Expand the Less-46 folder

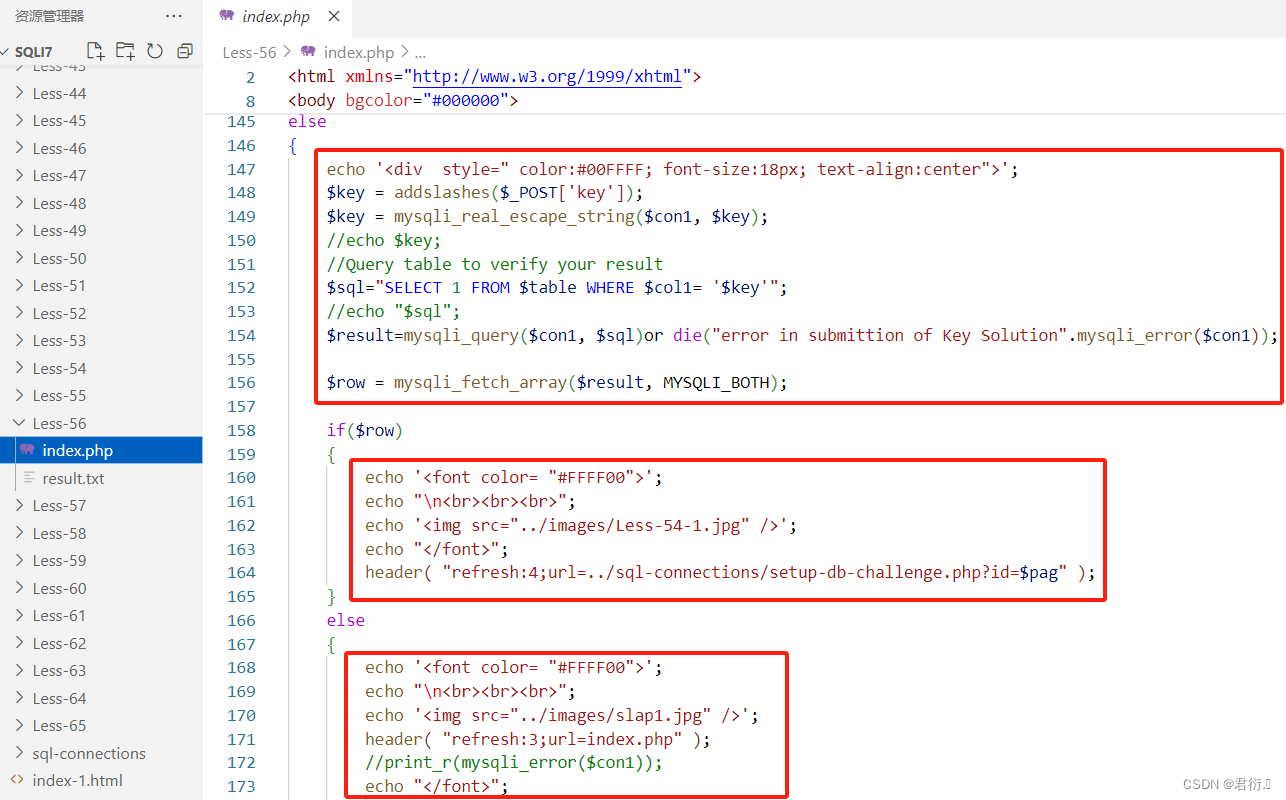coord(101,148)
